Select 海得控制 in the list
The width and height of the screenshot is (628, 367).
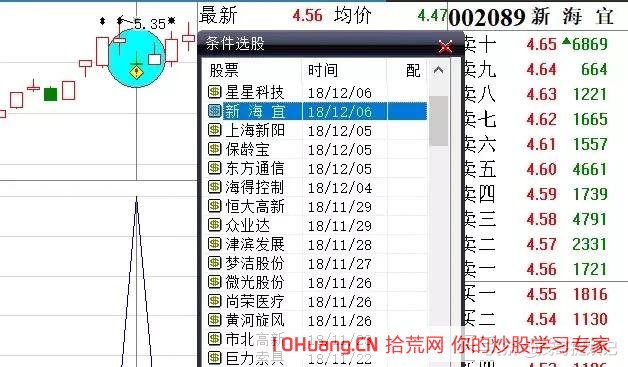[x=255, y=187]
